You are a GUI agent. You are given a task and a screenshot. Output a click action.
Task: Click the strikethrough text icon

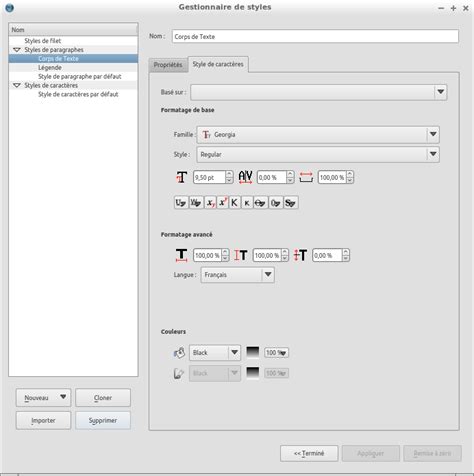point(260,202)
